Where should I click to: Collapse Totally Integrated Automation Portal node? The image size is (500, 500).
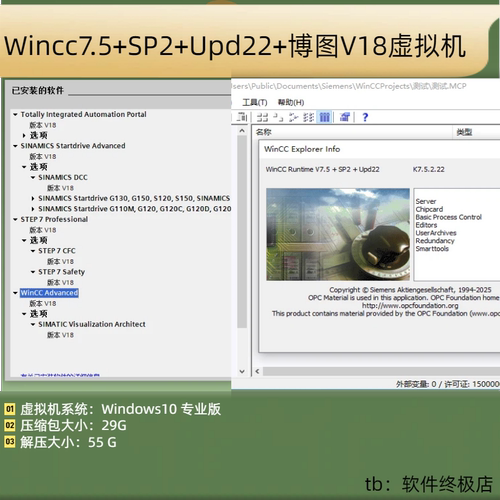15,114
